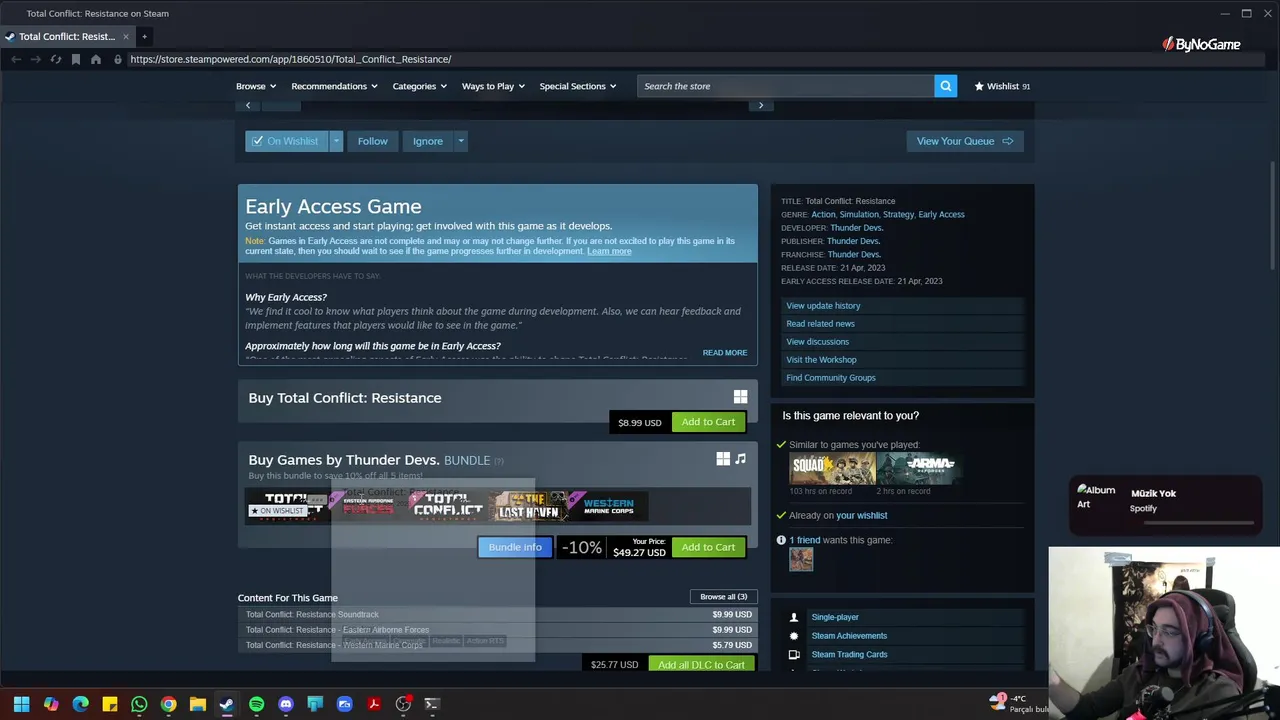Viewport: 1280px width, 720px height.
Task: Click the Single-player person icon
Action: click(794, 617)
